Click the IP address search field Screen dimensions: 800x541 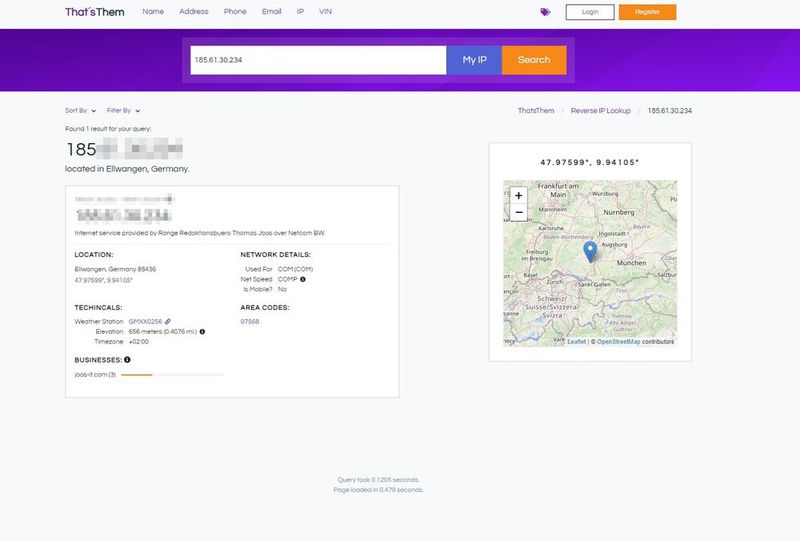coord(317,60)
